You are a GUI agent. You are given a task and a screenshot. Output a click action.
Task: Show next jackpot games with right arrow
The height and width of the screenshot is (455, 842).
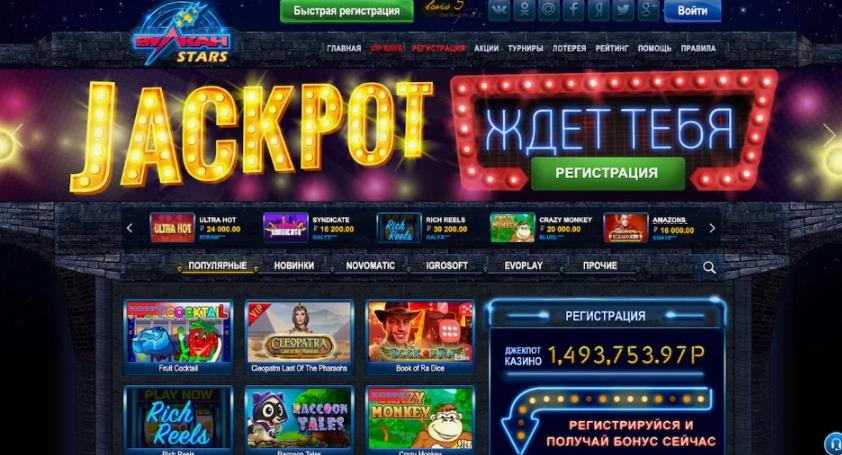click(712, 228)
